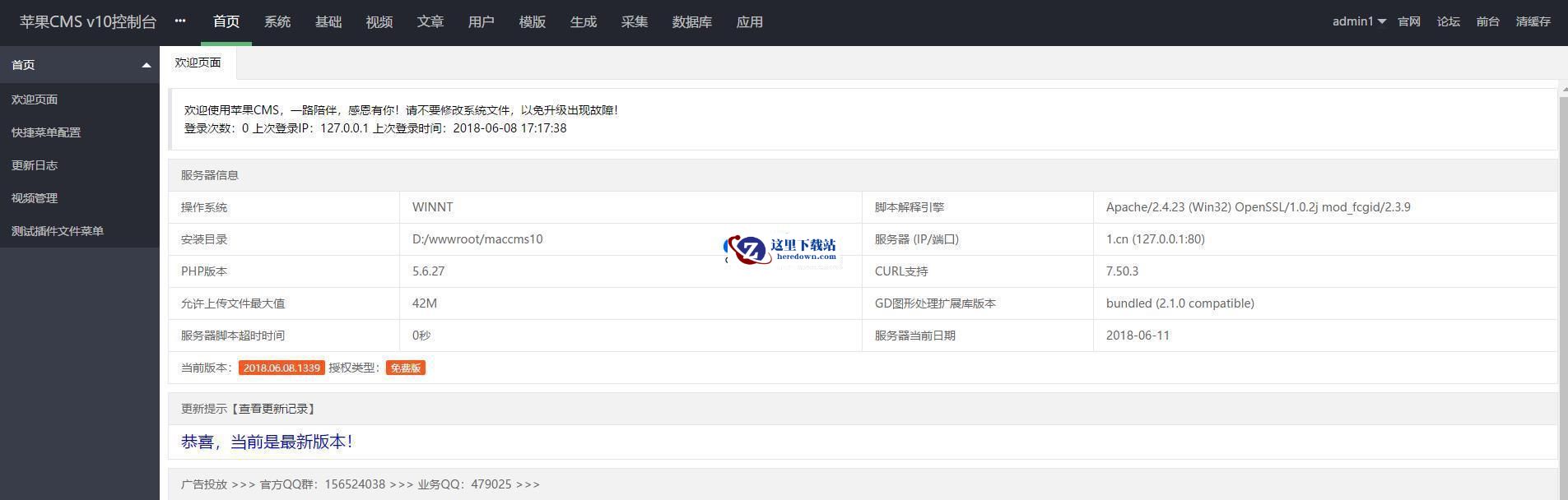Click the 苹果CMS v10控制台 title
The width and height of the screenshot is (1568, 500).
coord(88,22)
